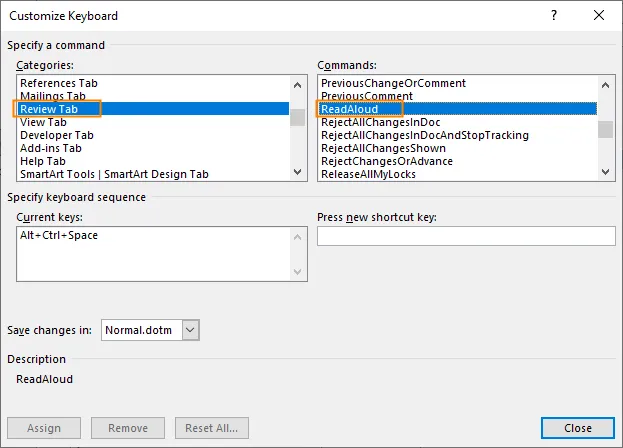Close the Customize Keyboard dialog with X
The image size is (623, 448).
(598, 17)
